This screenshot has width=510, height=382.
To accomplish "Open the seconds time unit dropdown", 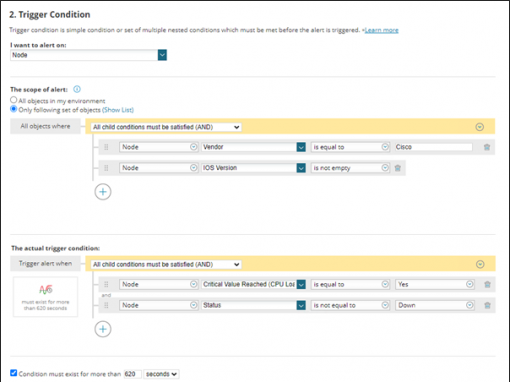I will pos(161,374).
